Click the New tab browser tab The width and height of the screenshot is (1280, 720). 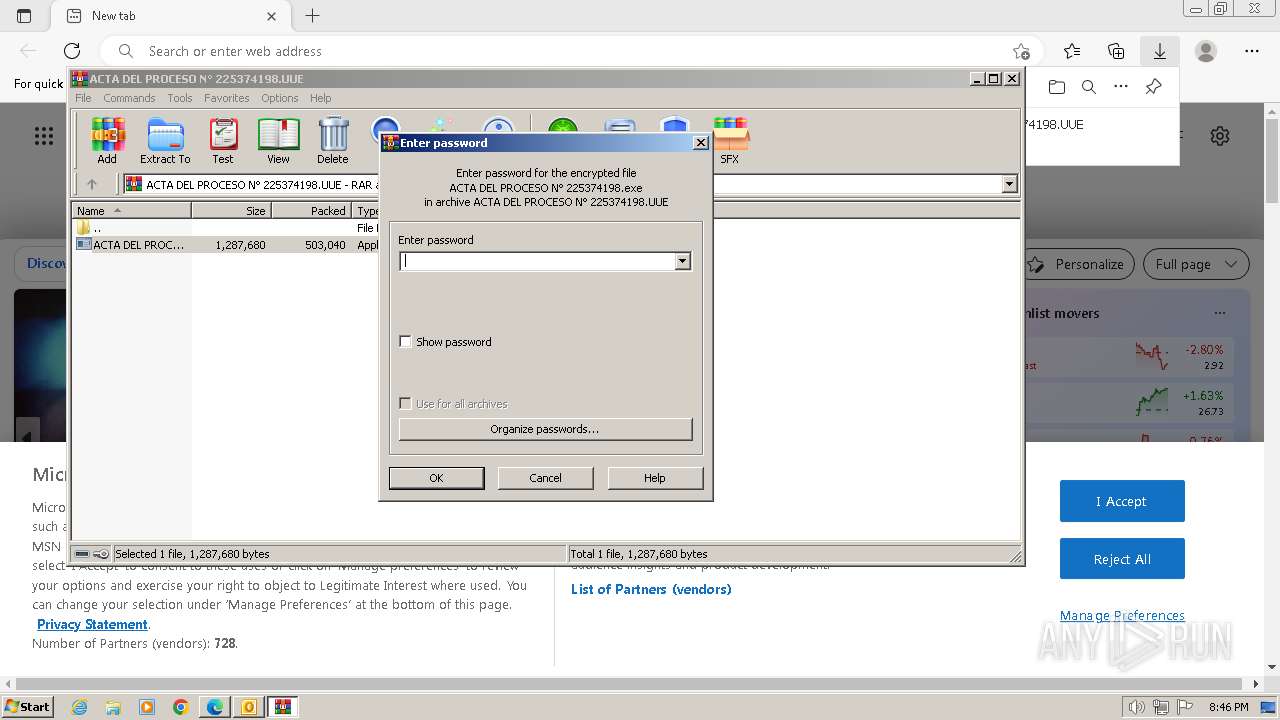pyautogui.click(x=170, y=16)
